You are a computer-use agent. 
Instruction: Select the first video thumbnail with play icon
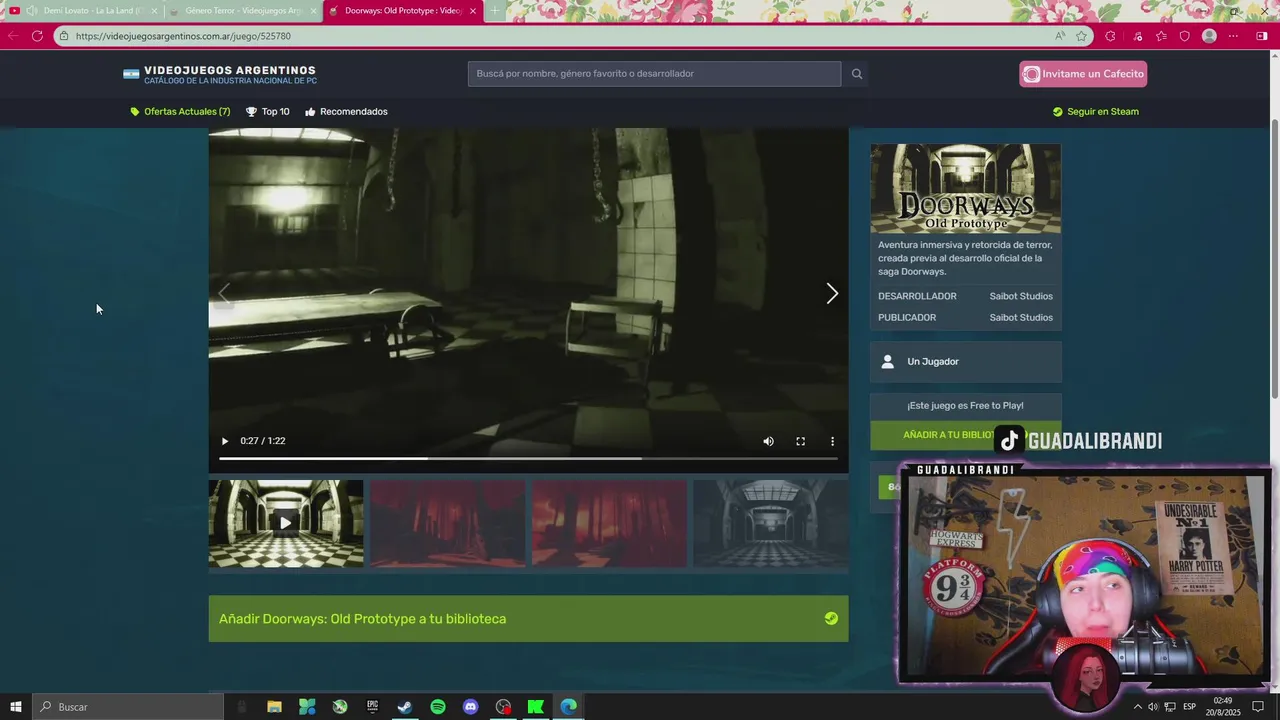[286, 523]
